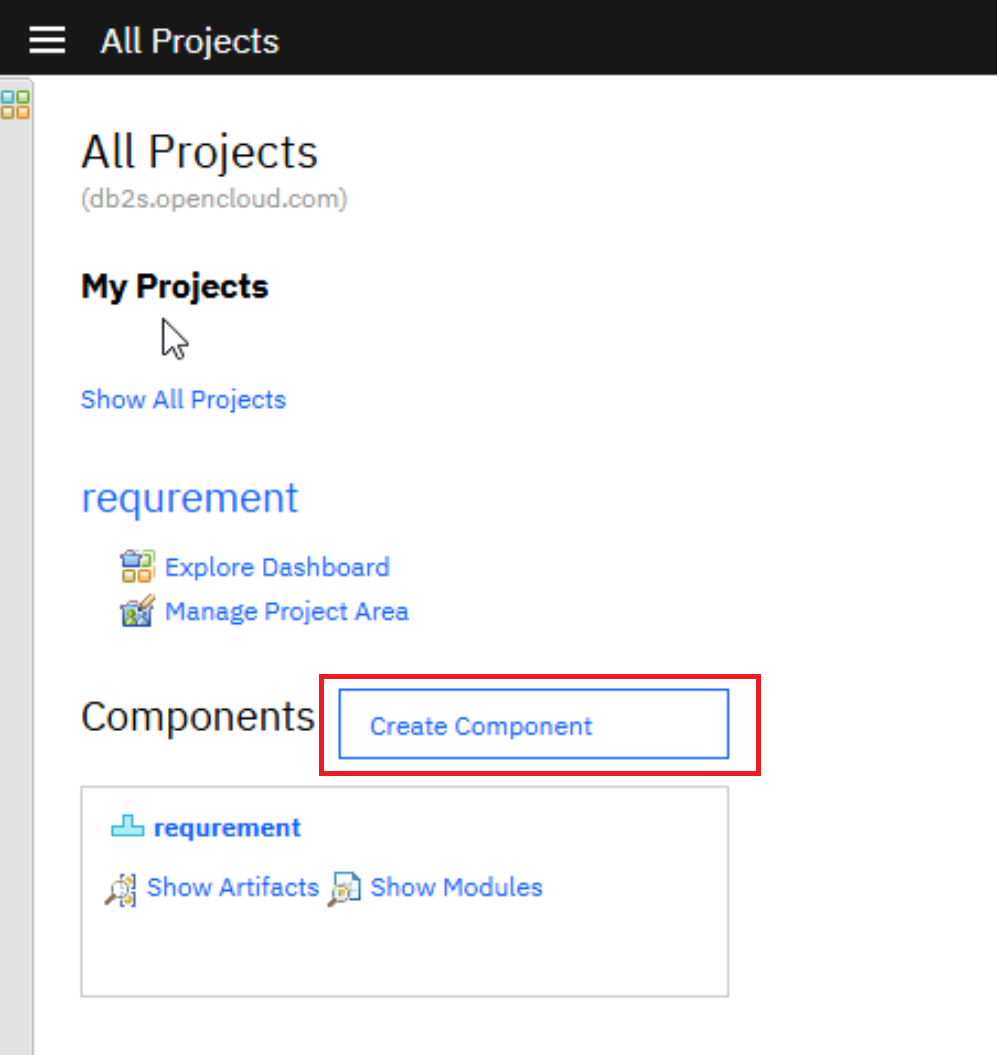
Task: Click the requrement component icon
Action: coord(128,827)
